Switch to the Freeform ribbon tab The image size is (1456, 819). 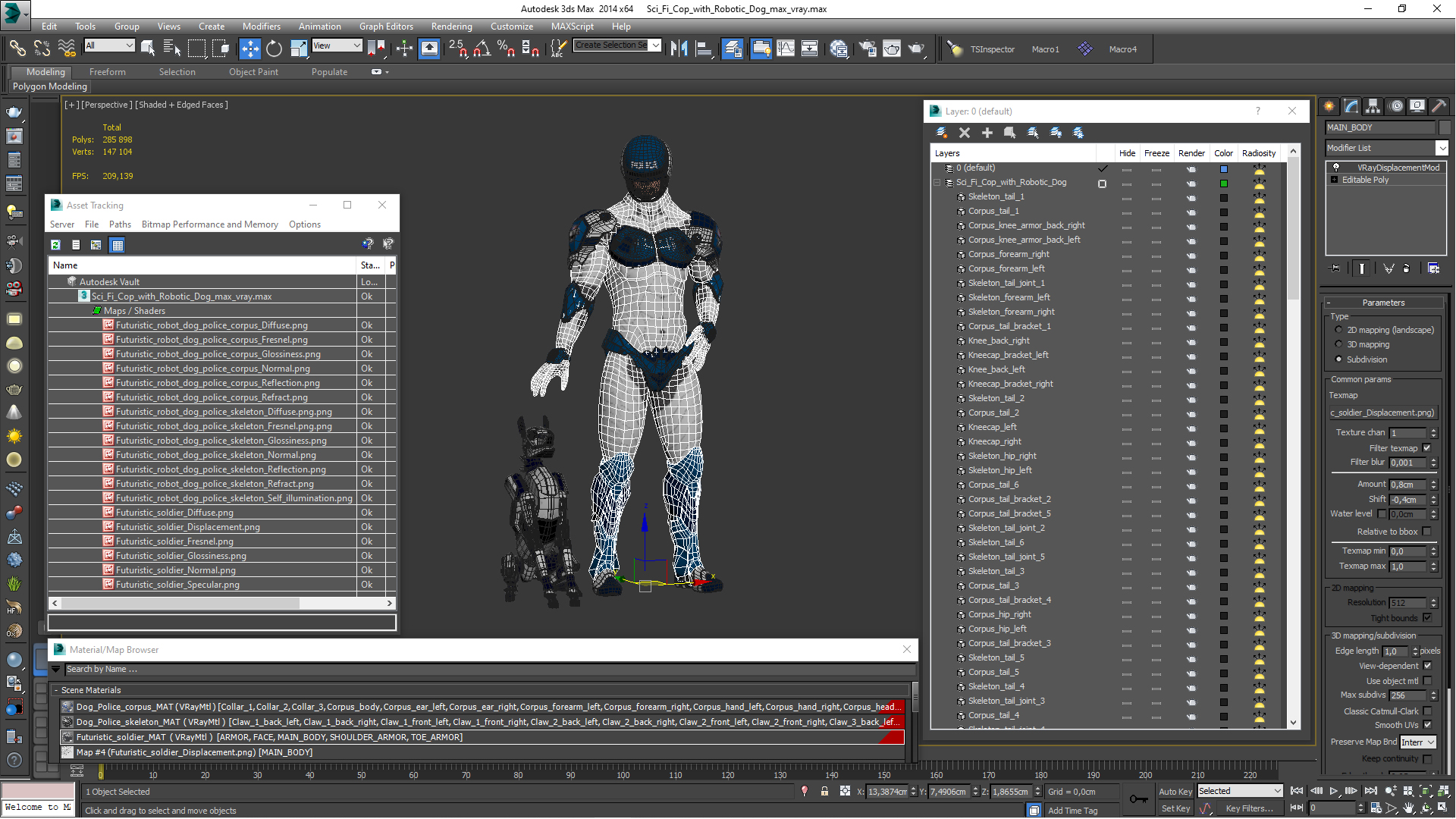pyautogui.click(x=107, y=72)
